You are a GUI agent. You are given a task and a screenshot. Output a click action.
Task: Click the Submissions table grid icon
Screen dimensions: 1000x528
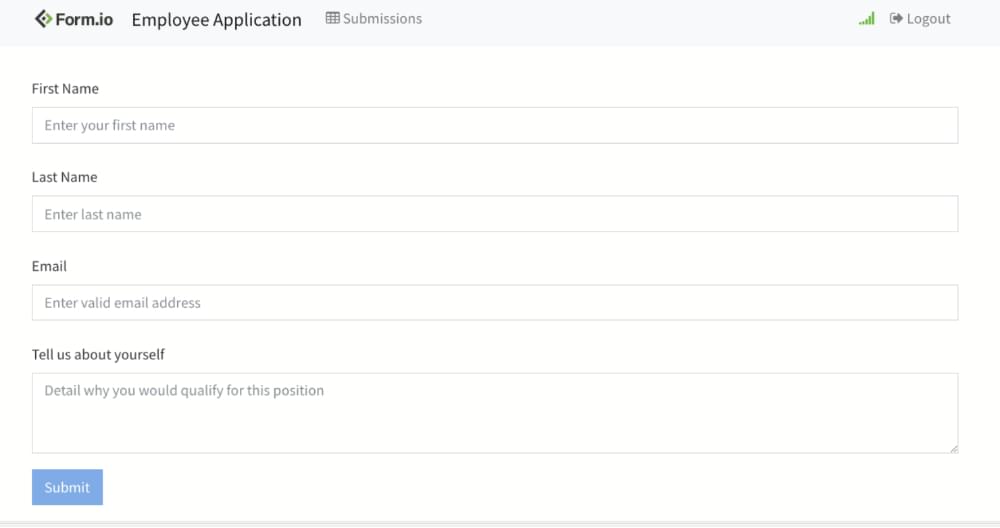pos(332,18)
